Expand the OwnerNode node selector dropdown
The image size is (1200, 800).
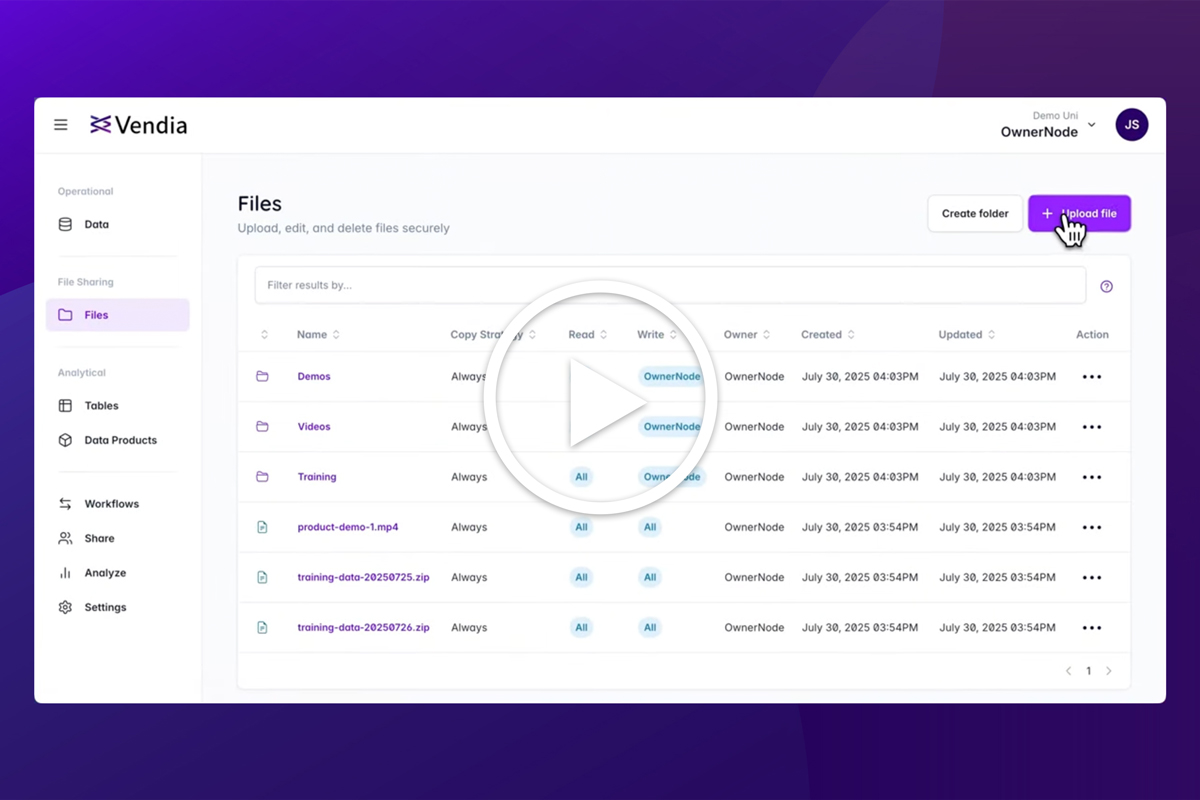pos(1049,125)
